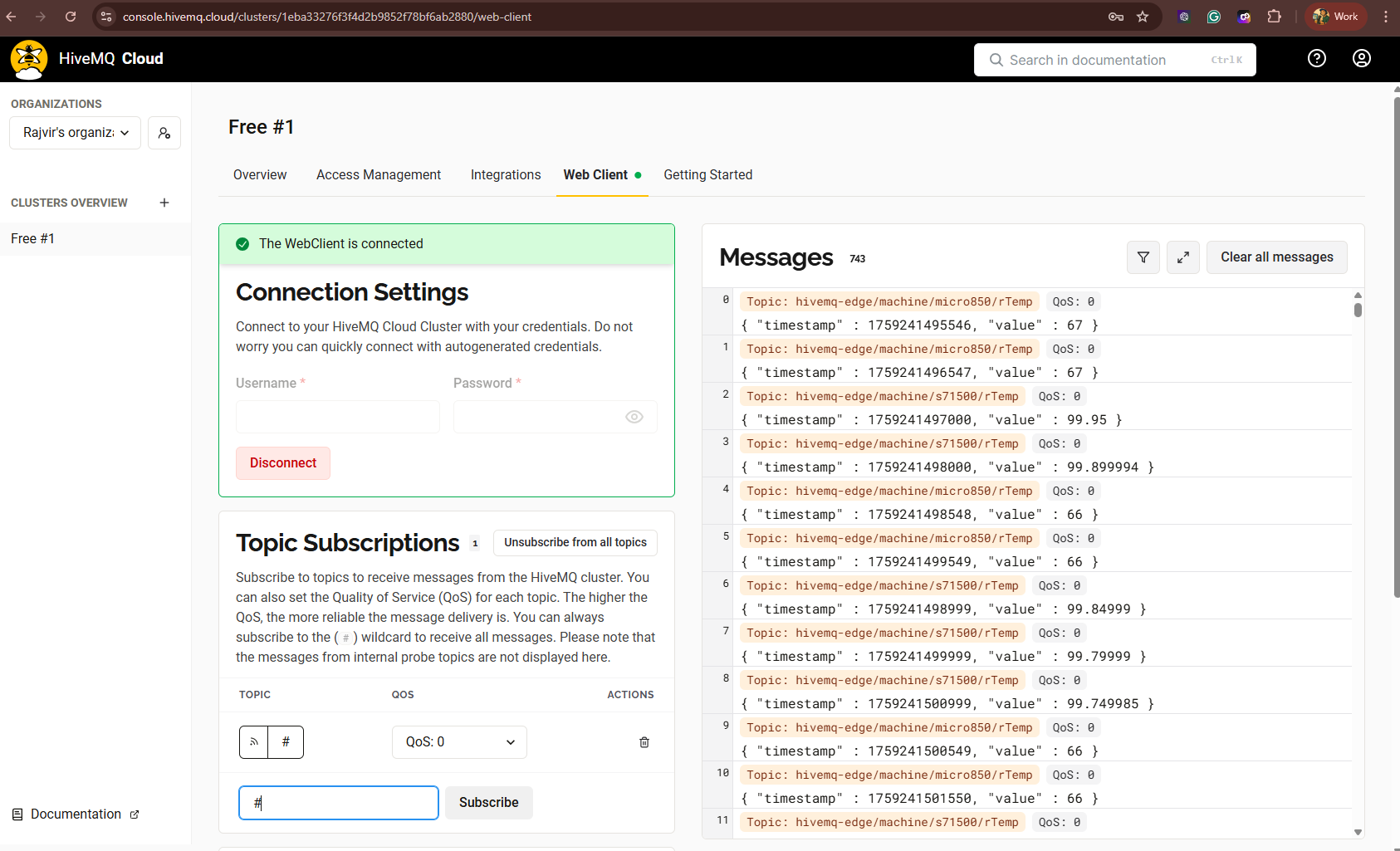Image resolution: width=1400 pixels, height=851 pixels.
Task: Open the Integrations tab
Action: [x=505, y=174]
